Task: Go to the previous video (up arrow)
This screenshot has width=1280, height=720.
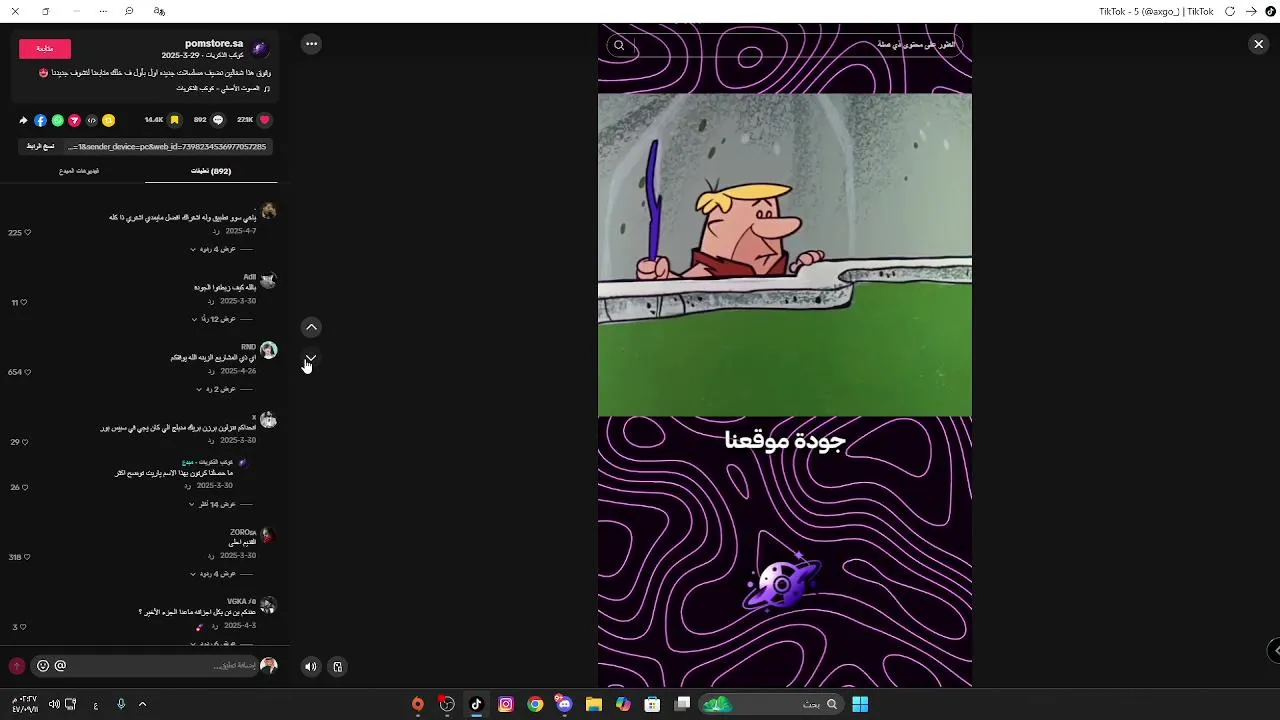Action: pyautogui.click(x=311, y=327)
